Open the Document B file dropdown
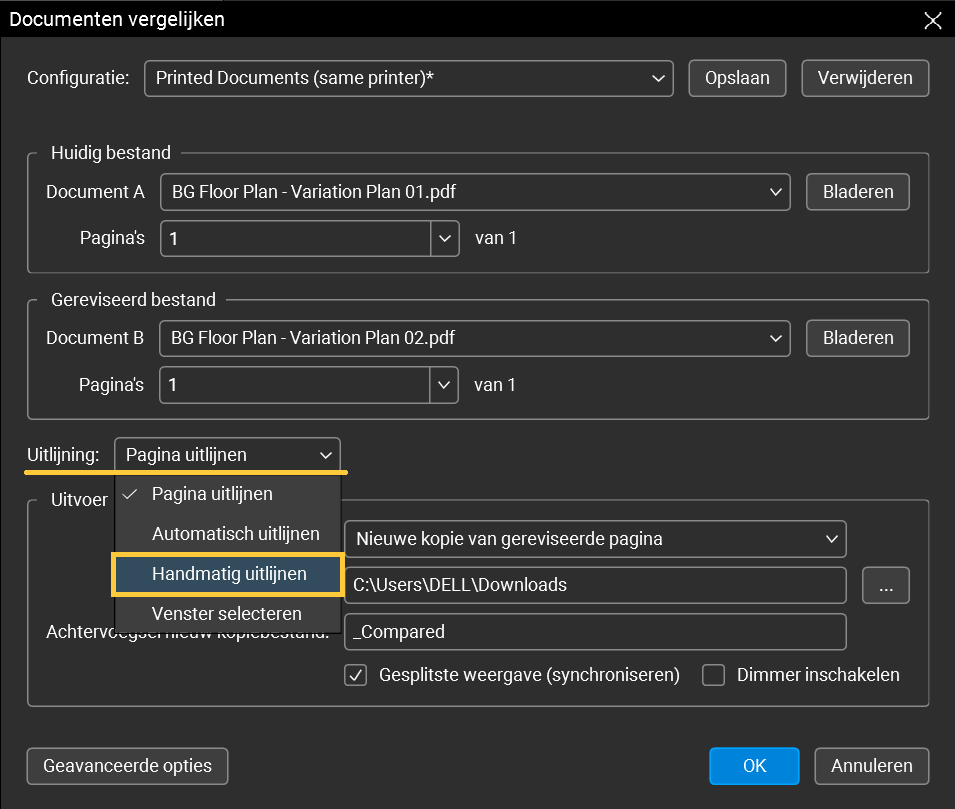 point(474,338)
